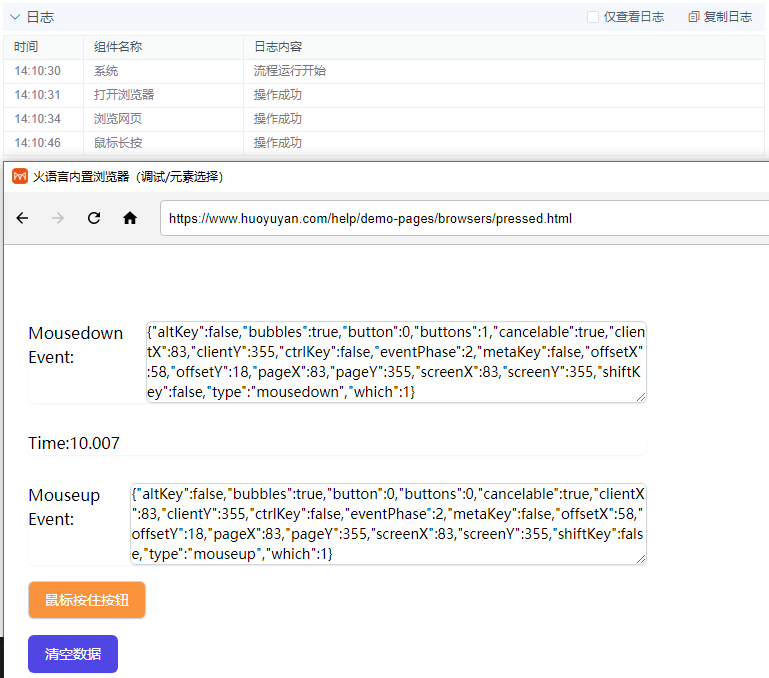Go to browser home page icon

pyautogui.click(x=130, y=218)
